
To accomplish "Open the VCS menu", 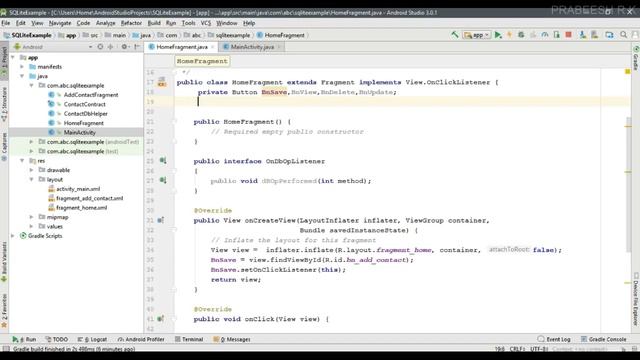I will [x=206, y=23].
